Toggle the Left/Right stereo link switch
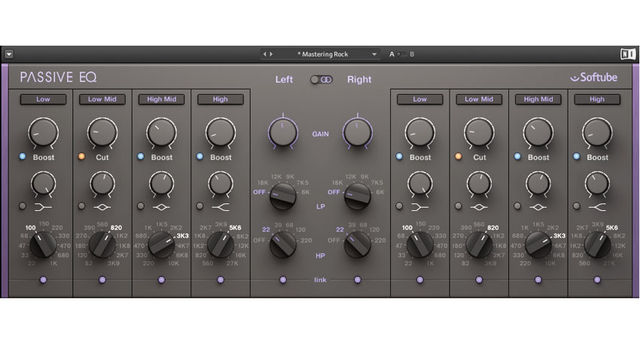This screenshot has width=640, height=360. point(321,80)
